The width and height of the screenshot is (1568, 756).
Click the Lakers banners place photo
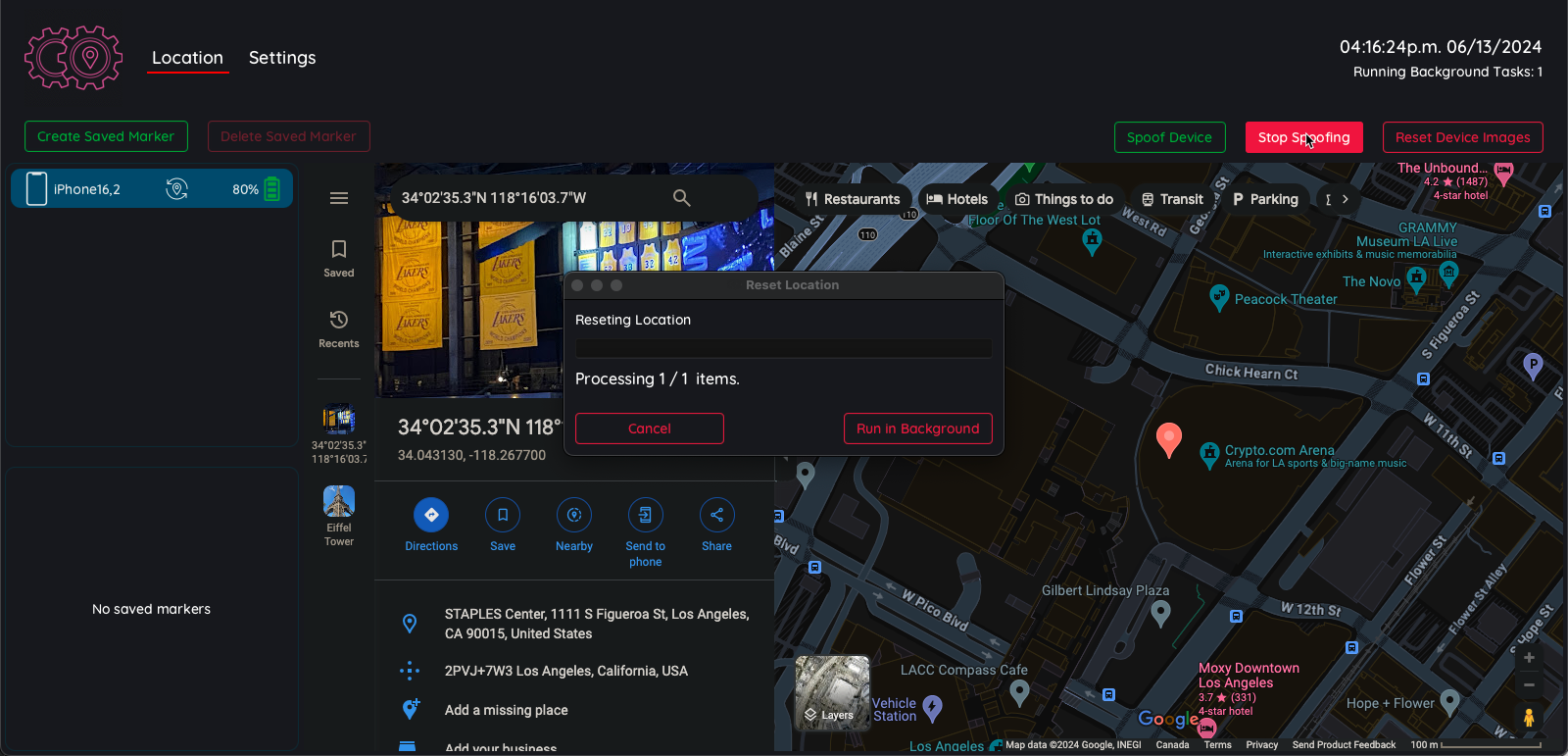(469, 309)
